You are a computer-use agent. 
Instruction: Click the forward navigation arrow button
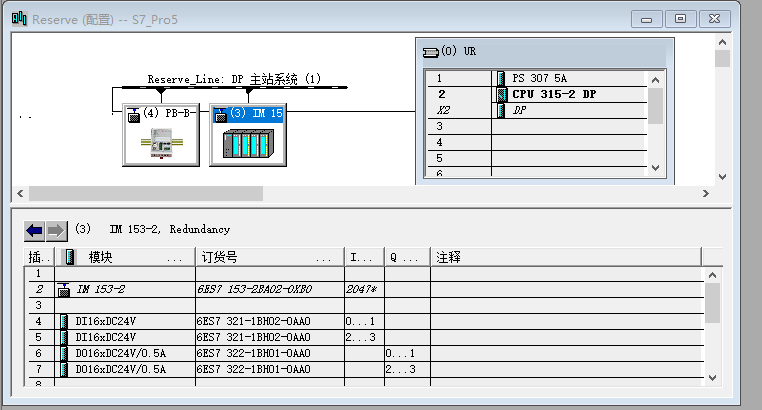[56, 230]
